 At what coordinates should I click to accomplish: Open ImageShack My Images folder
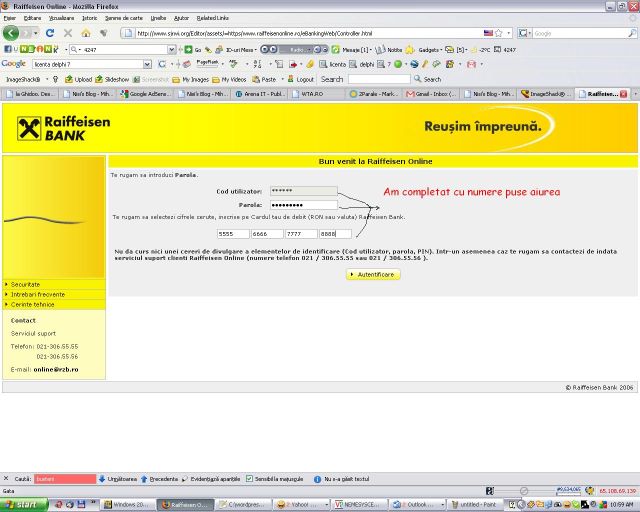(x=191, y=80)
